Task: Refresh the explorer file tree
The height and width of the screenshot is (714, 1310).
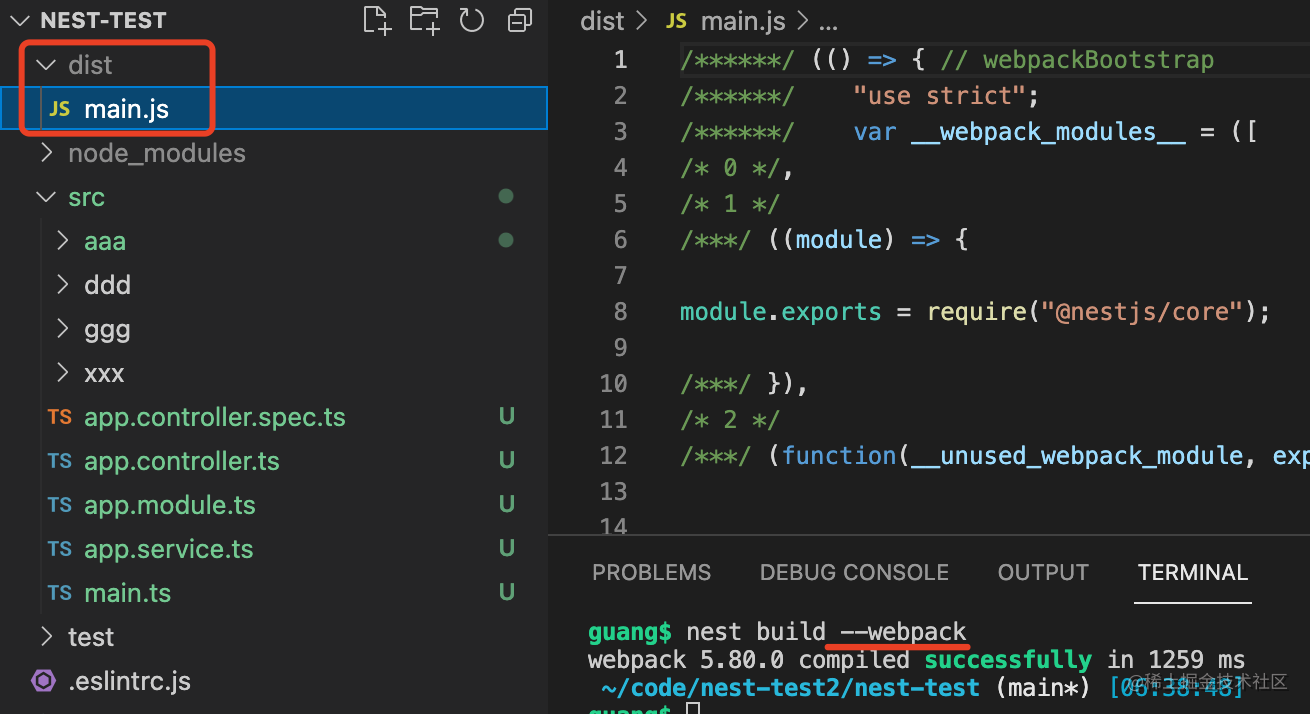Action: [471, 20]
